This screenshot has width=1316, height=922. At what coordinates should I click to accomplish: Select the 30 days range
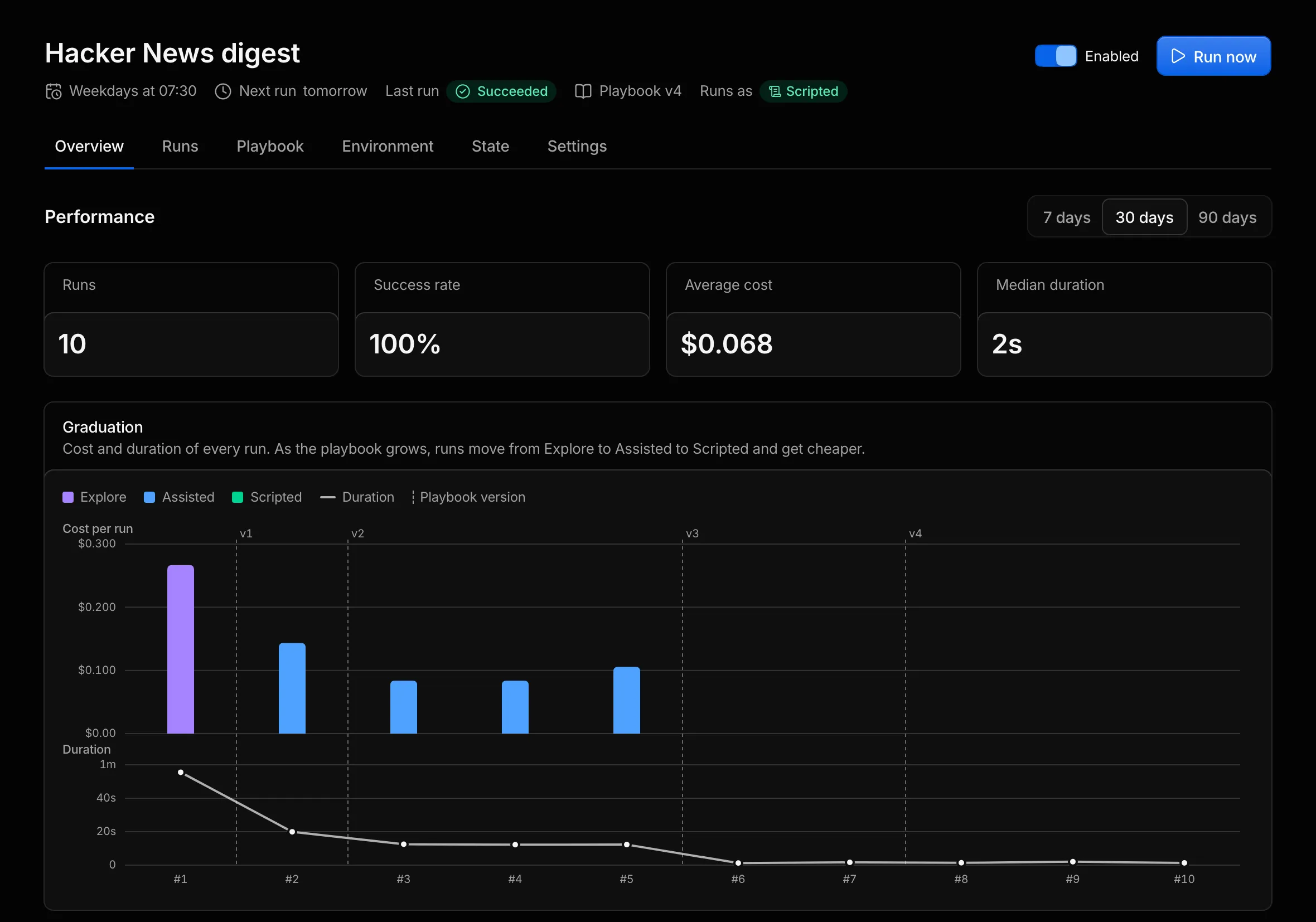coord(1144,217)
